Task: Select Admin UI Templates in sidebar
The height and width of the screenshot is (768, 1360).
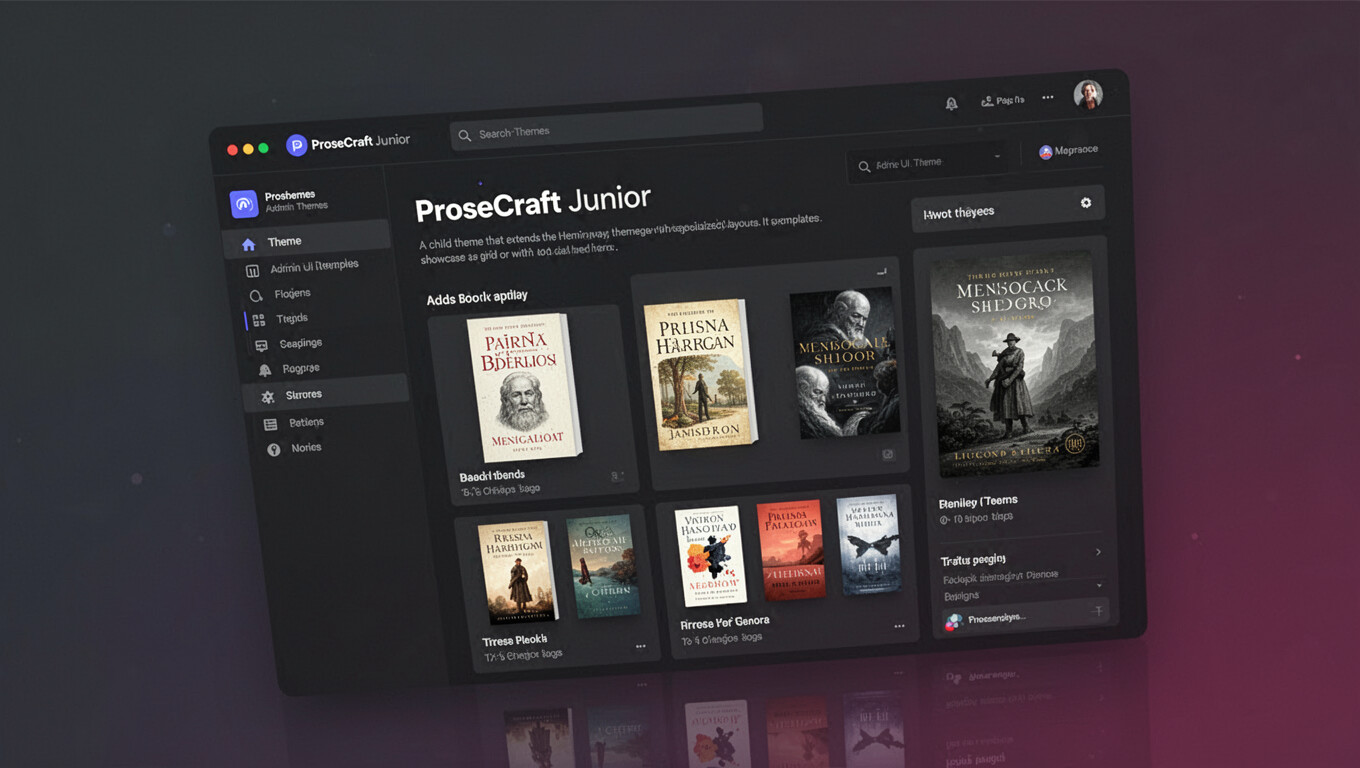Action: click(313, 267)
